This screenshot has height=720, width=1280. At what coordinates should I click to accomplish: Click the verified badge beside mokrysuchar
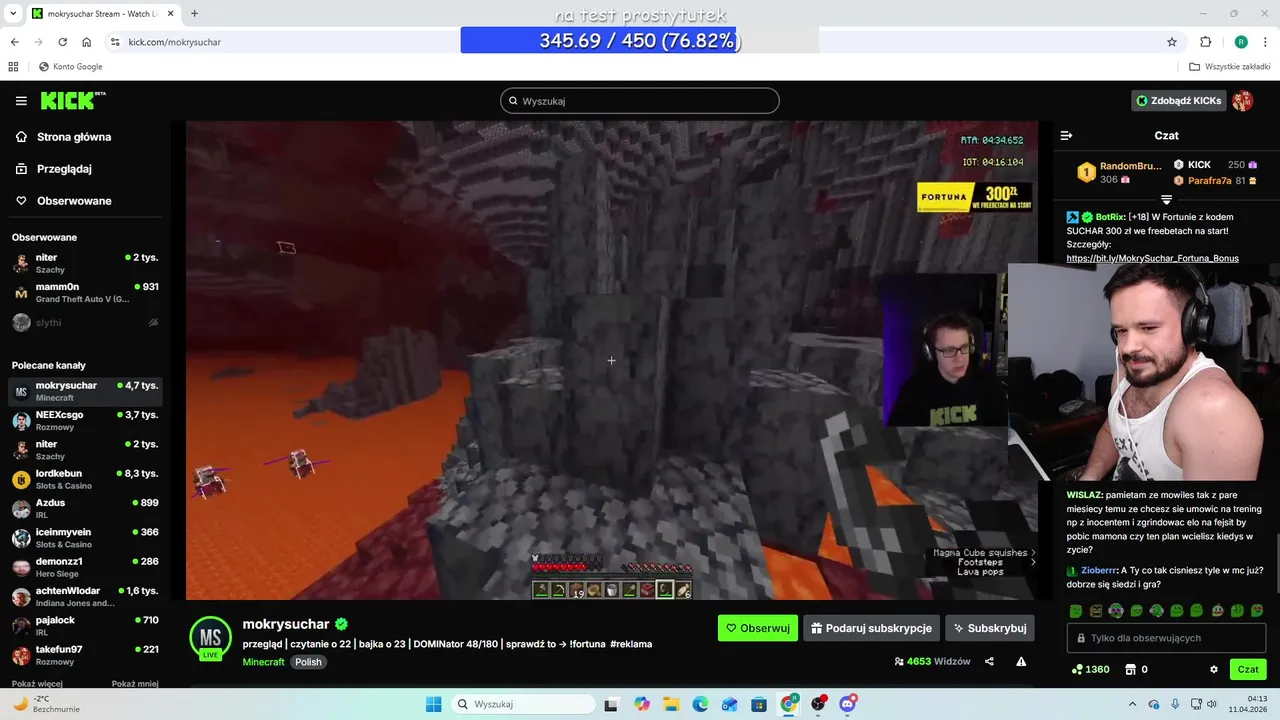(x=341, y=624)
